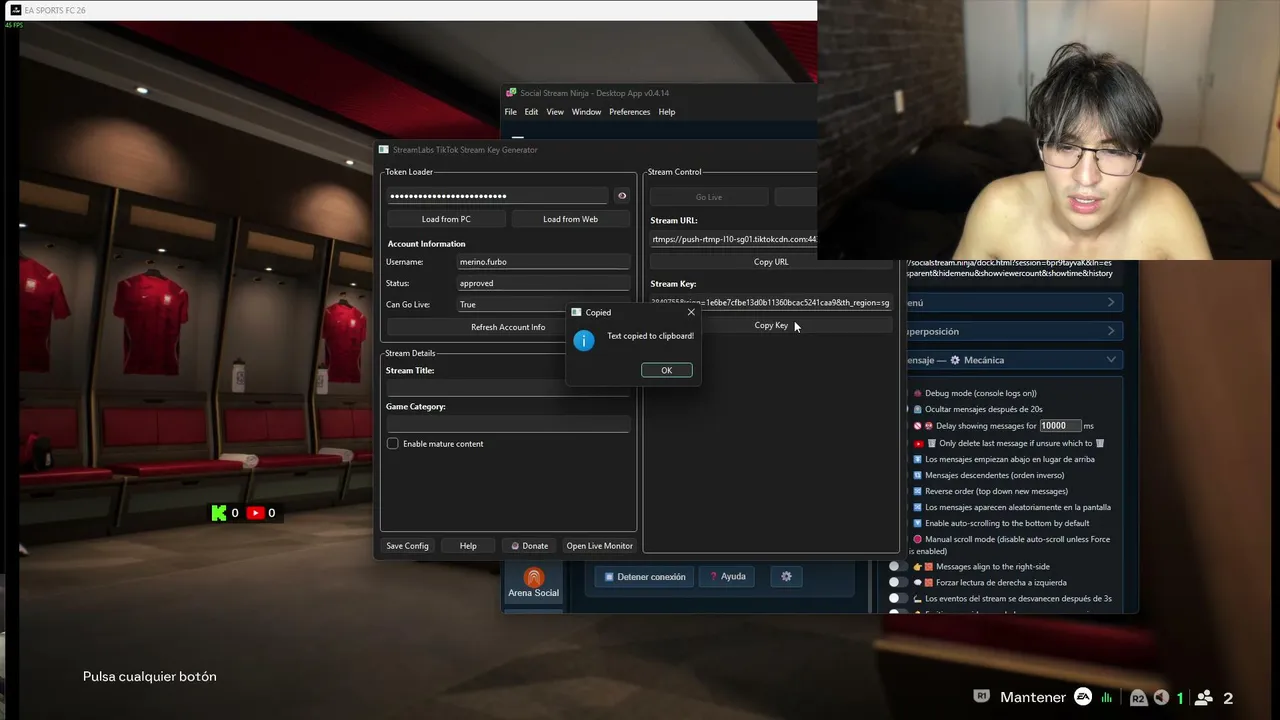Click the trash icon at the end of the delete row
The image size is (1280, 720).
click(x=1100, y=443)
